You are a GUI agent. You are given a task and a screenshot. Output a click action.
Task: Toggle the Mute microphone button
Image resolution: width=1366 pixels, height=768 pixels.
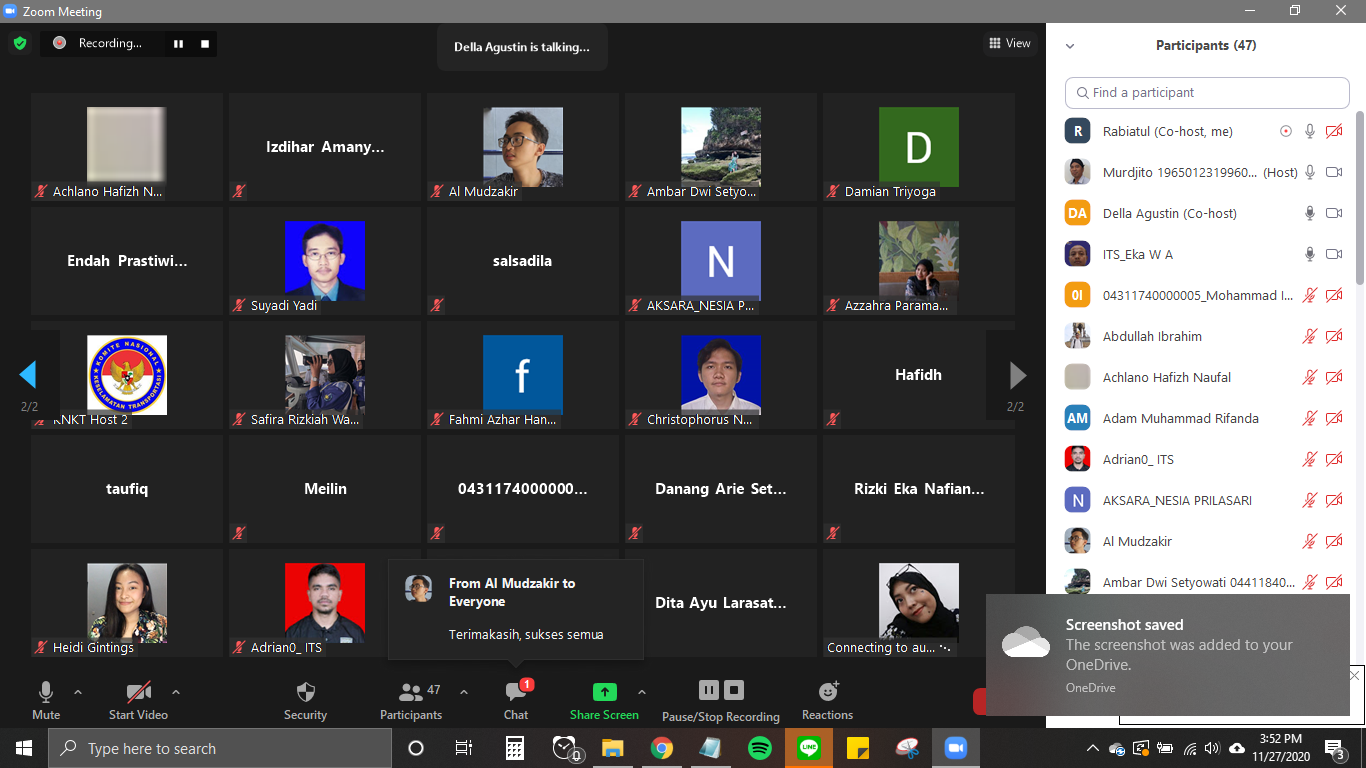[46, 692]
